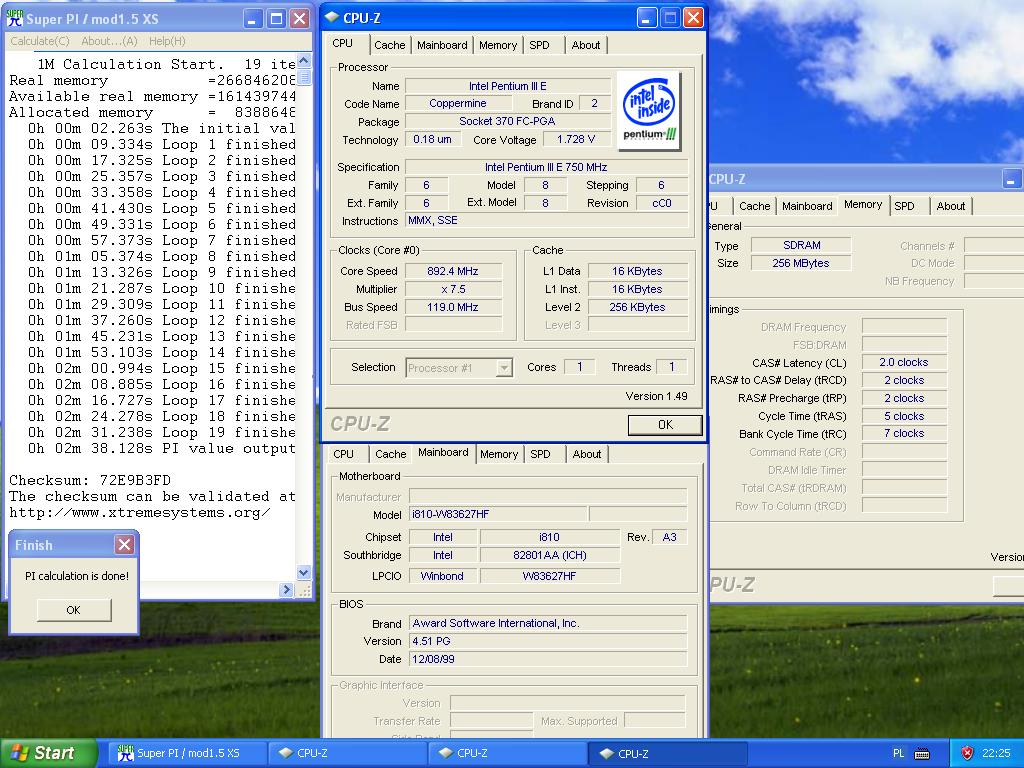Click the PL language indicator
The width and height of the screenshot is (1024, 768).
[899, 753]
